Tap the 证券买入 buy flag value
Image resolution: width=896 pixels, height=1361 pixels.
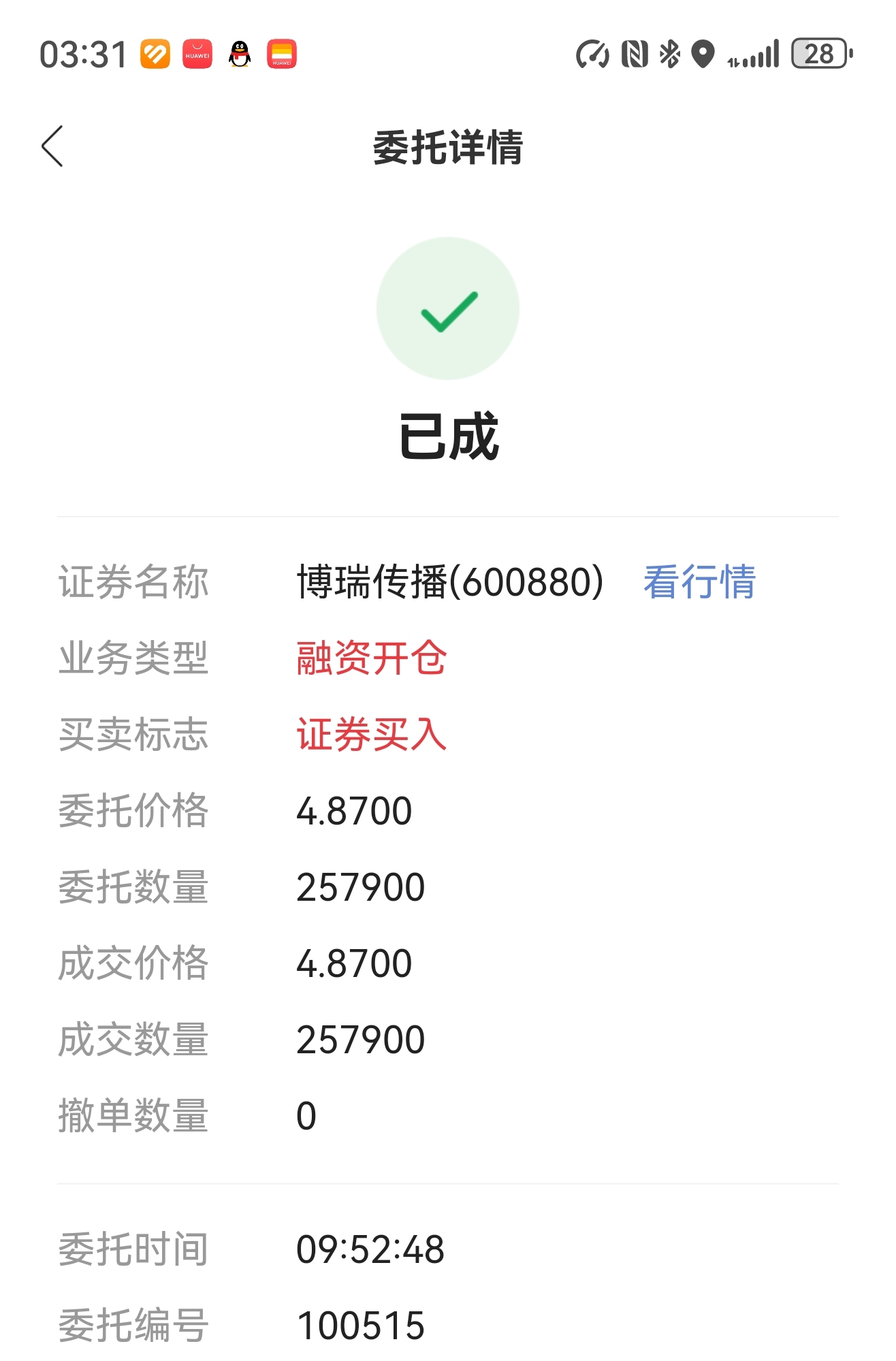(x=371, y=735)
